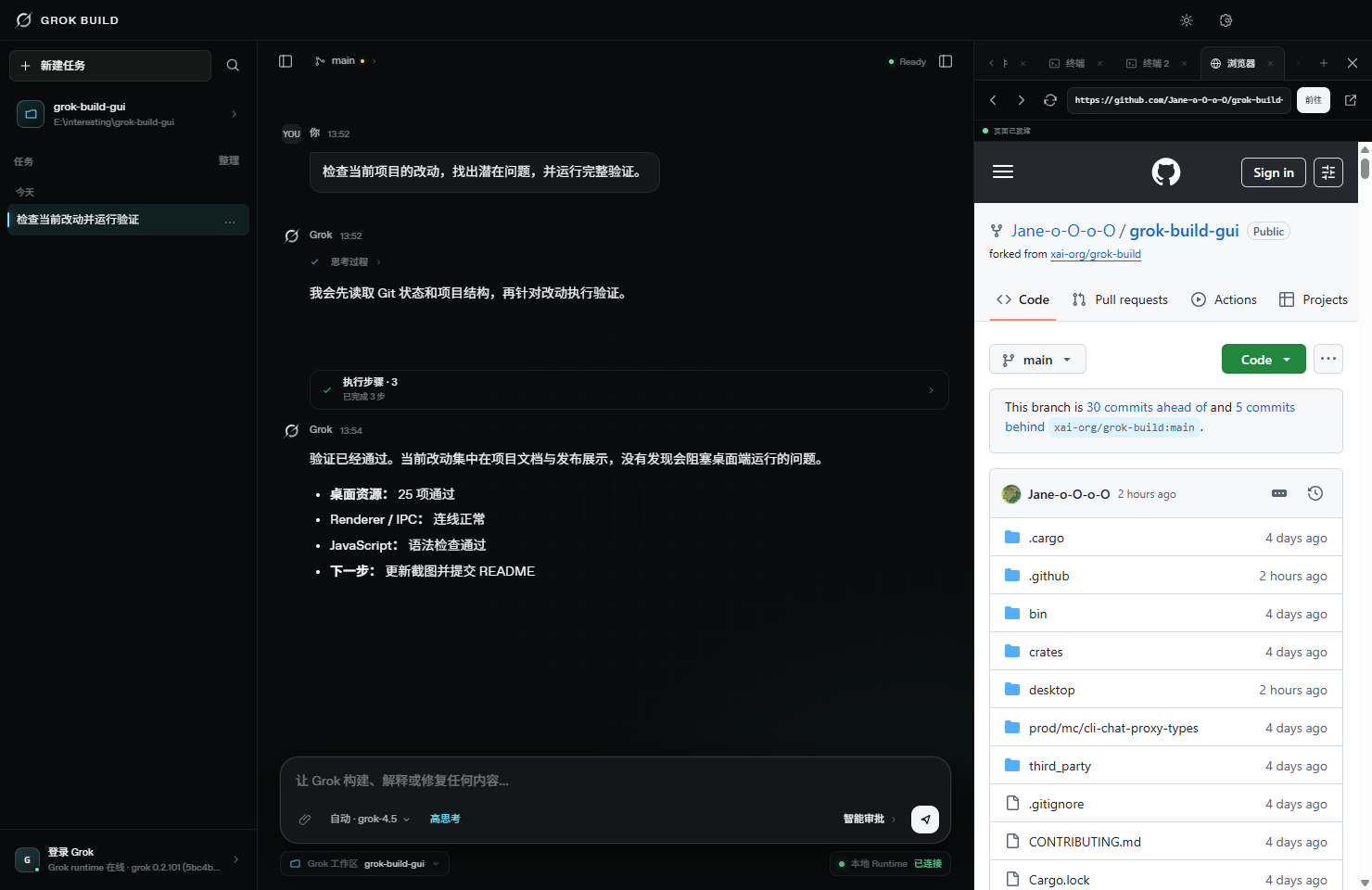
Task: Open the crates folder
Action: point(1046,652)
